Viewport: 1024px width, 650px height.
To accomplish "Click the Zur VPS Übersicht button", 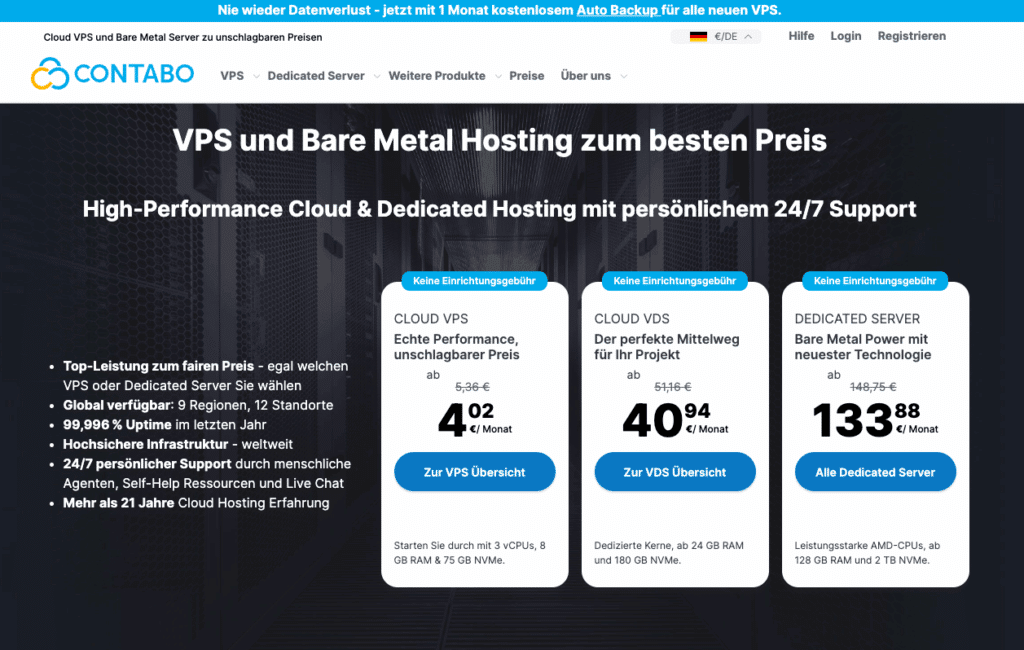I will click(x=475, y=472).
